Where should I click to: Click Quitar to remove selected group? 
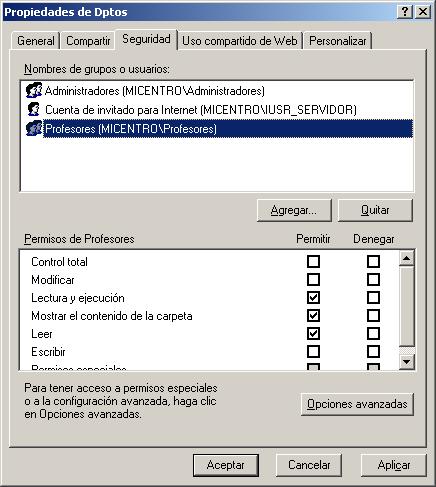coord(375,210)
